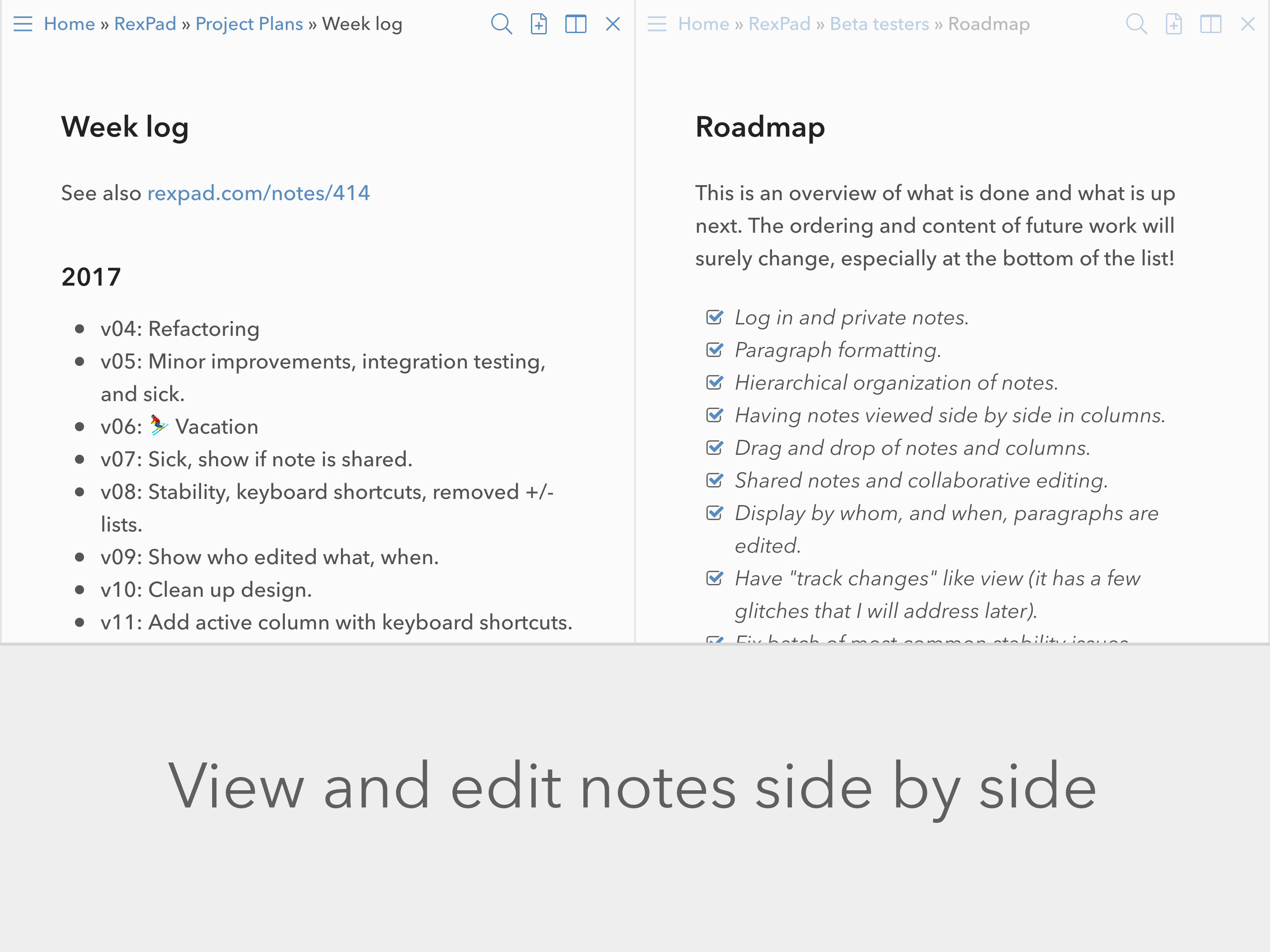The image size is (1270, 952).
Task: Toggle 'Shared notes and collaborative editing' checkbox
Action: click(715, 480)
